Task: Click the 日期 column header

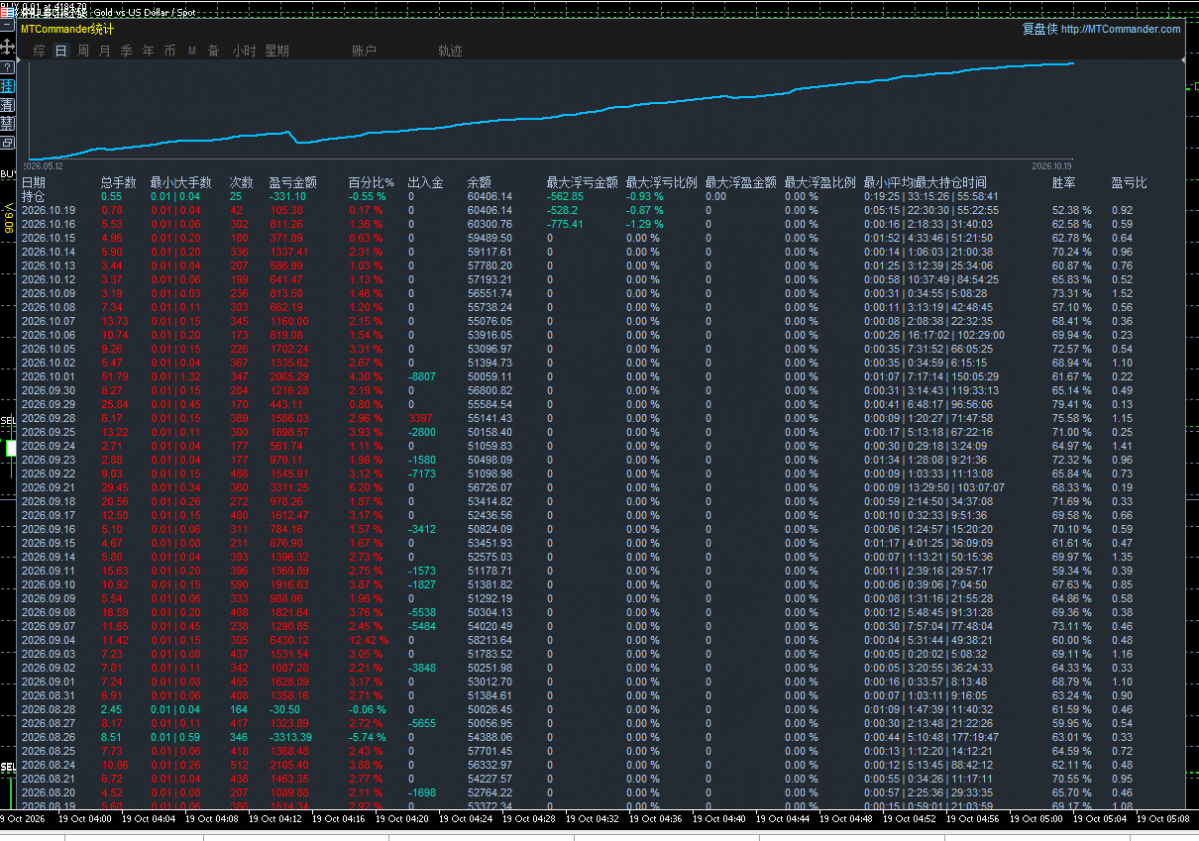Action: 34,182
